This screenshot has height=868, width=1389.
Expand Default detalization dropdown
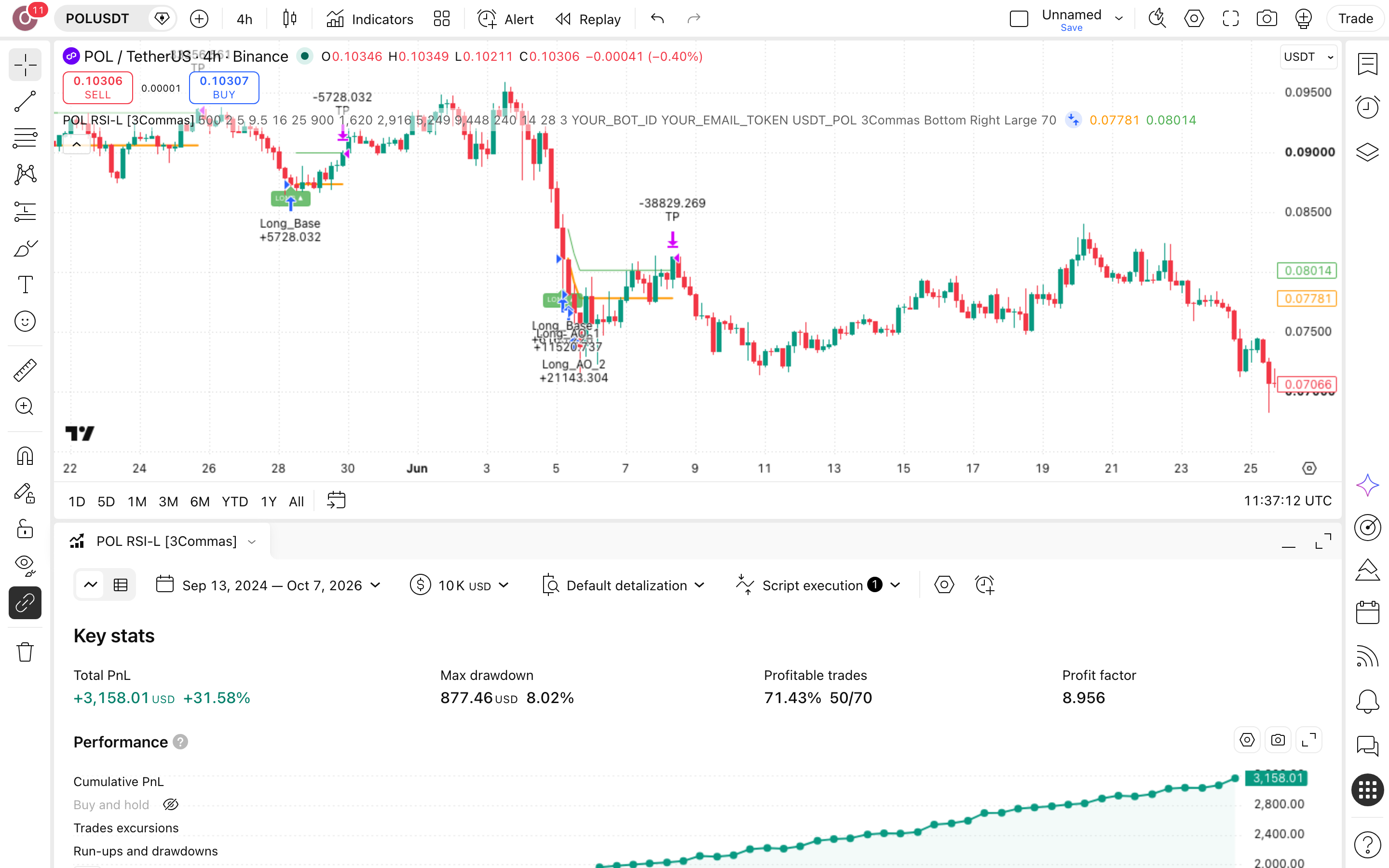point(623,585)
